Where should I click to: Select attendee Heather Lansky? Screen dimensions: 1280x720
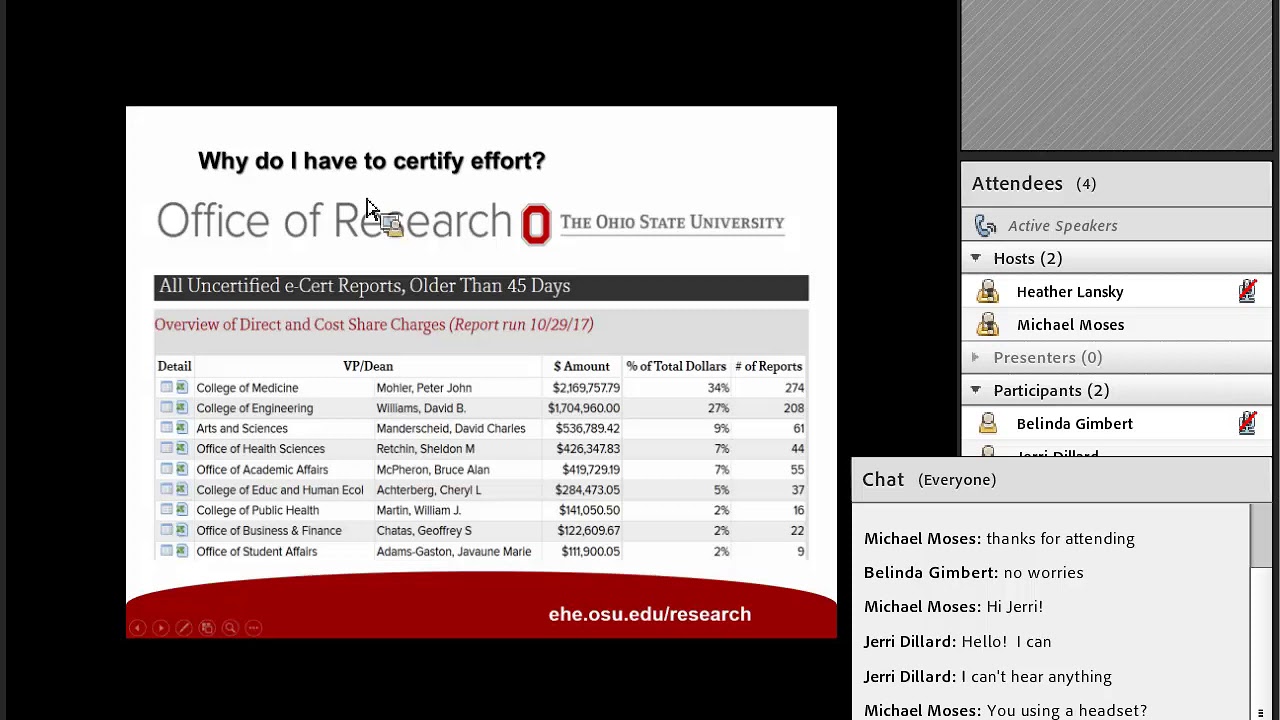1070,292
